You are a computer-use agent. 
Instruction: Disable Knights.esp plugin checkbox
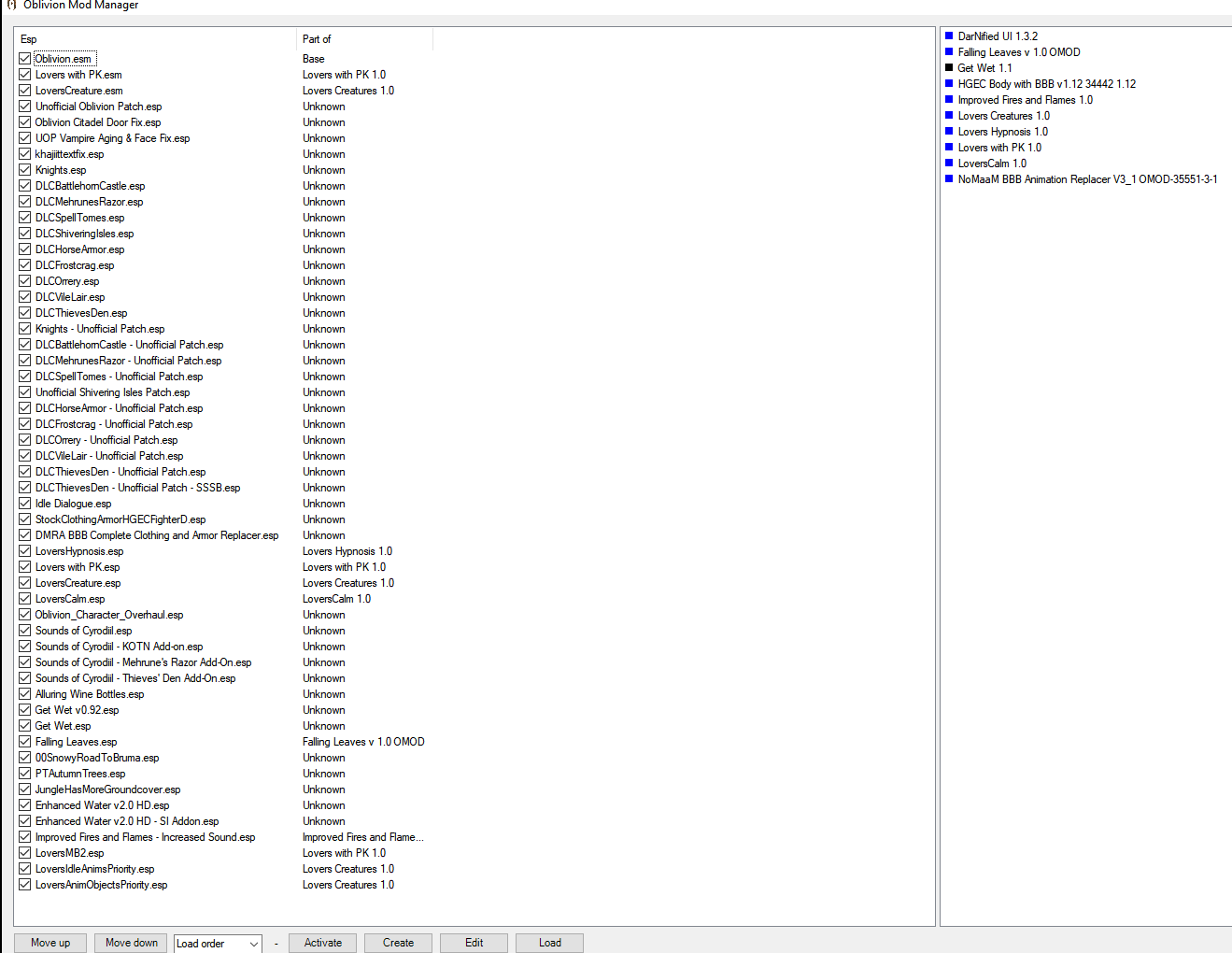25,170
